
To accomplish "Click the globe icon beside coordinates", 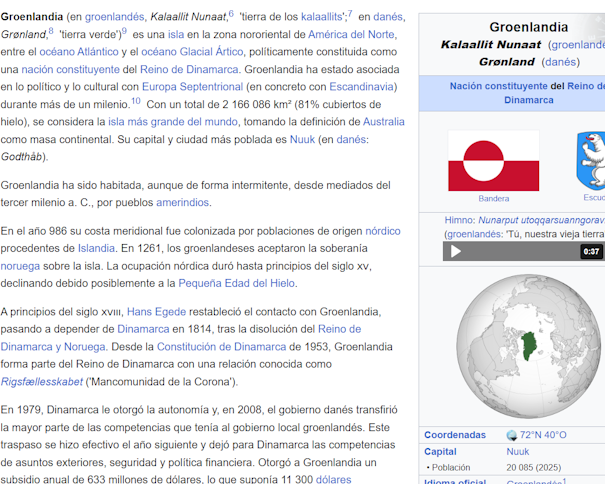I will tap(512, 435).
